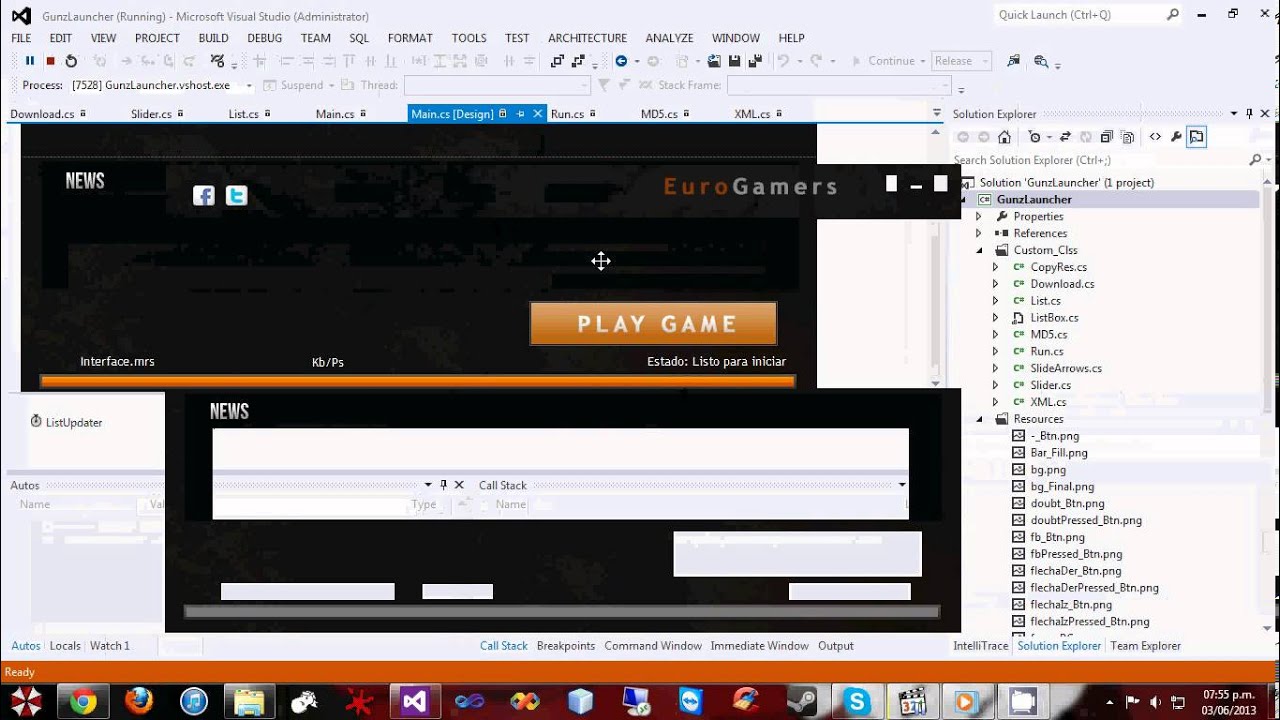Open Properties with the wrench icon
The width and height of the screenshot is (1280, 720).
(1176, 137)
